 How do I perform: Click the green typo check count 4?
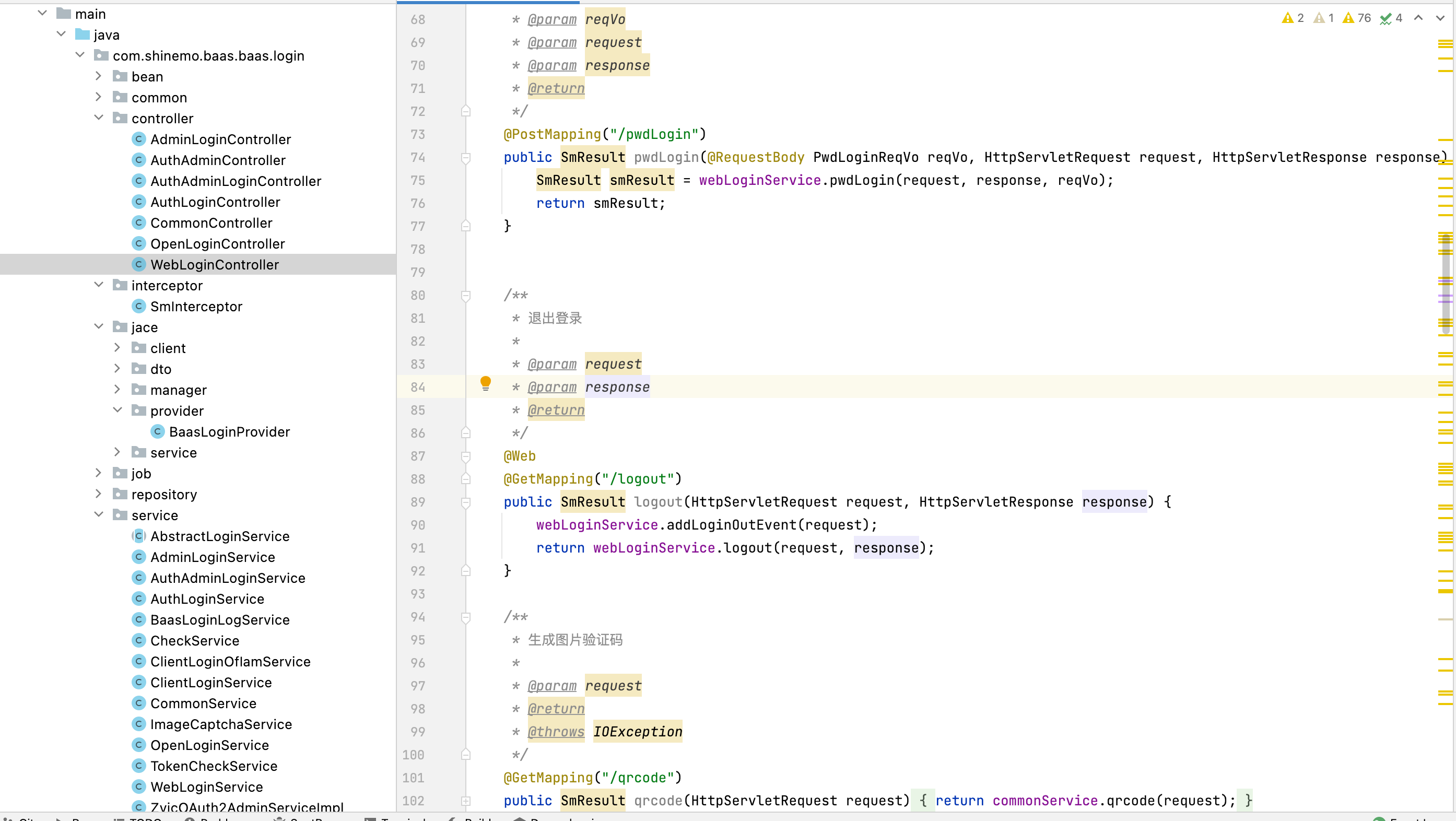click(1391, 18)
